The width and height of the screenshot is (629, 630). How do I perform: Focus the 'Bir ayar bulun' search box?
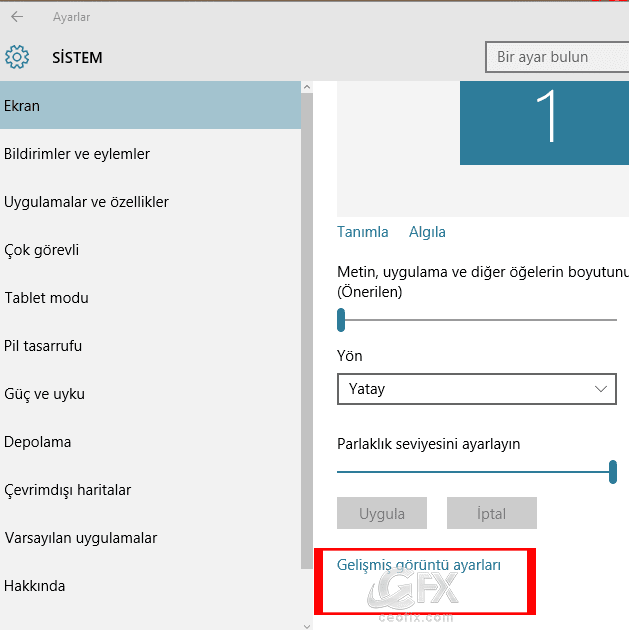pos(557,57)
